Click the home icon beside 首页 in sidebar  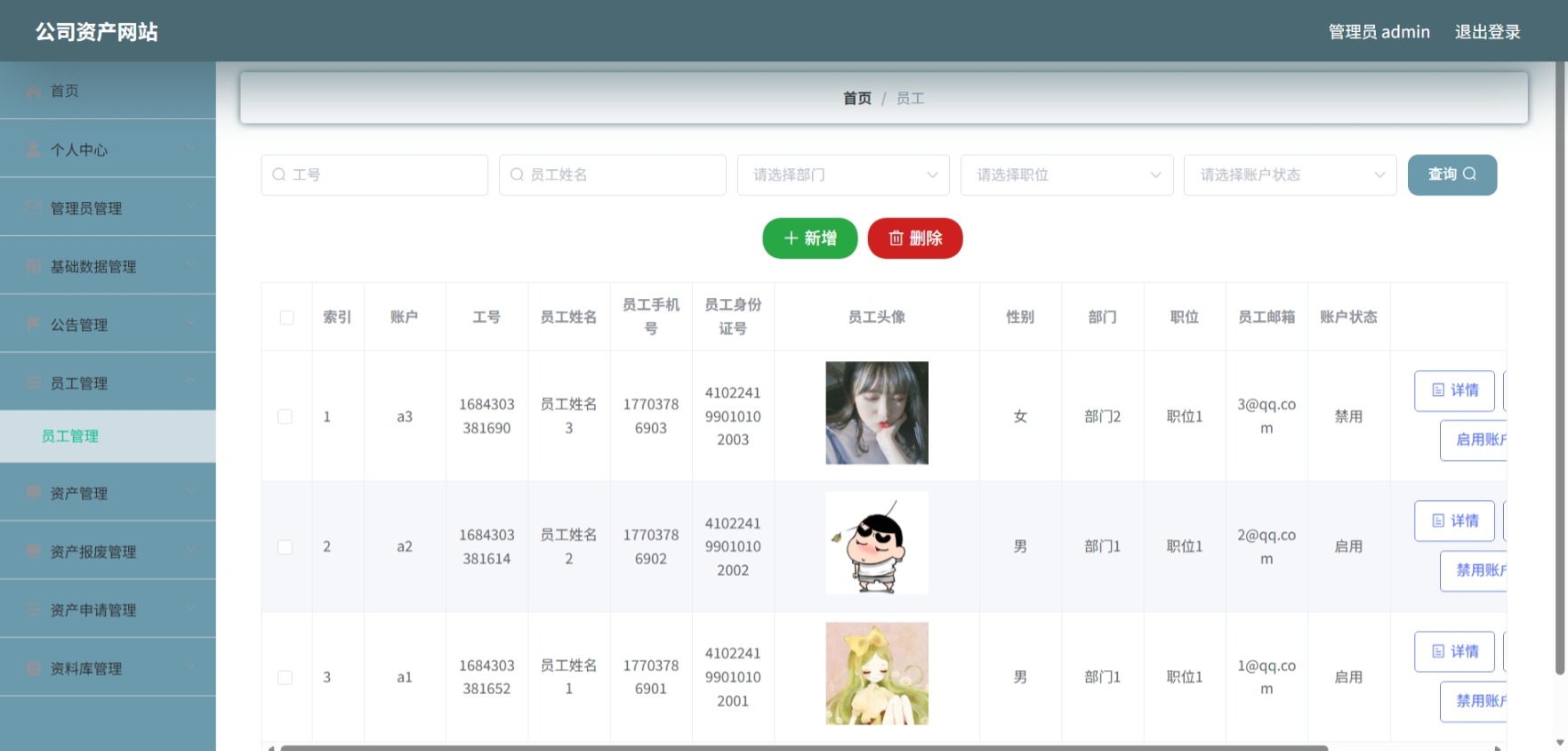[x=33, y=91]
